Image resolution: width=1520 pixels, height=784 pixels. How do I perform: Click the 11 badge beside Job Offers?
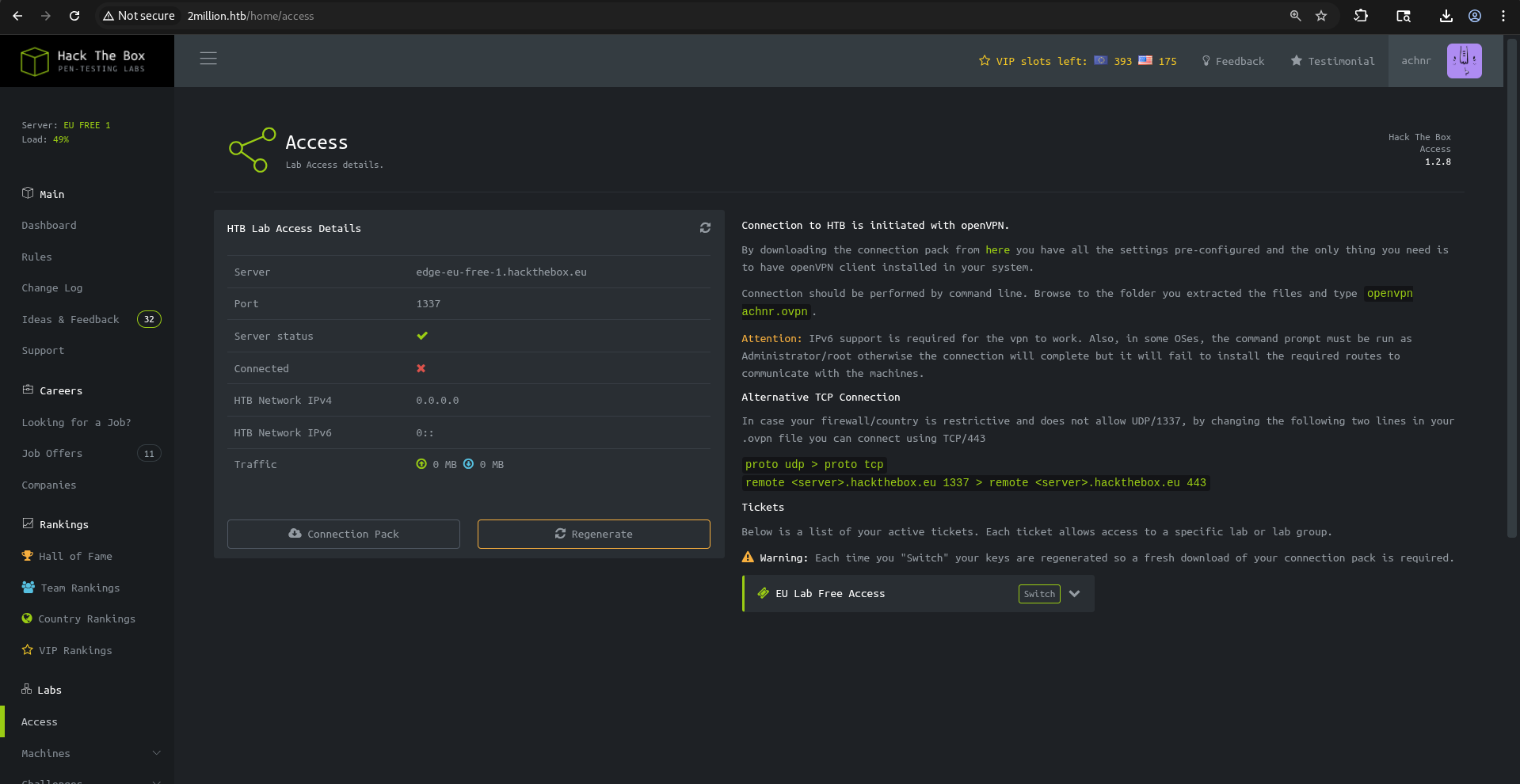point(149,453)
